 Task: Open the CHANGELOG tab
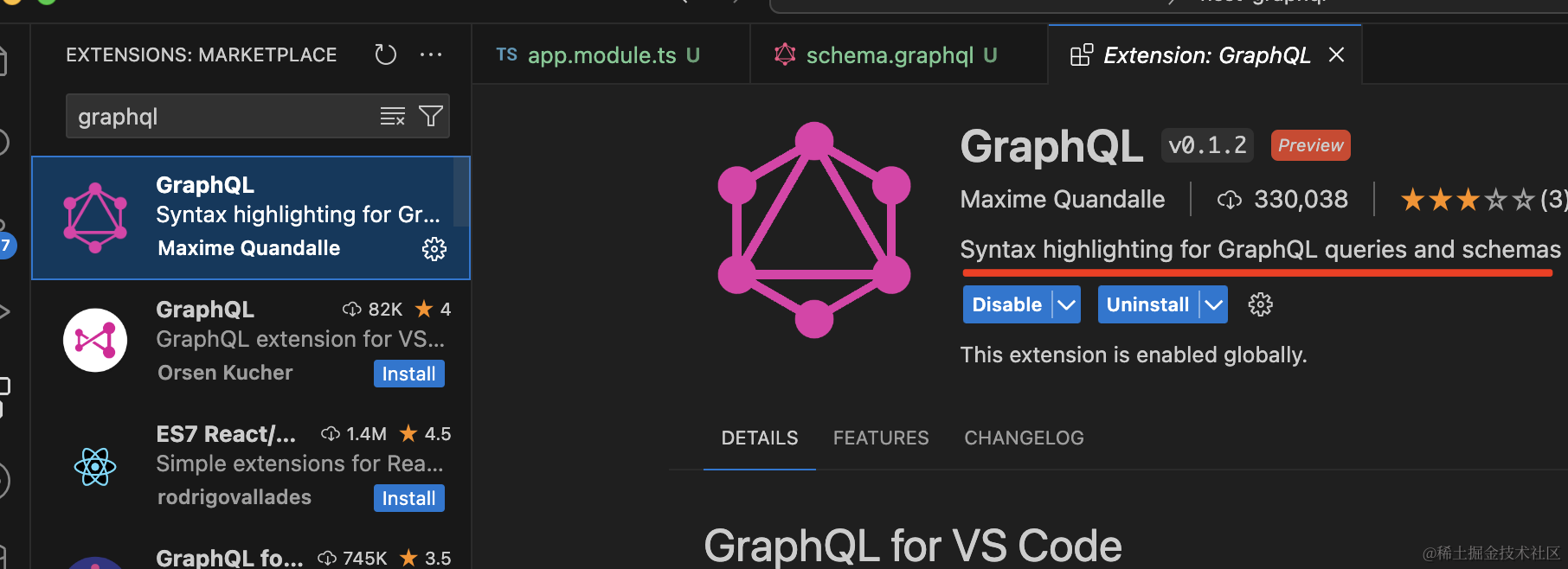[1024, 438]
